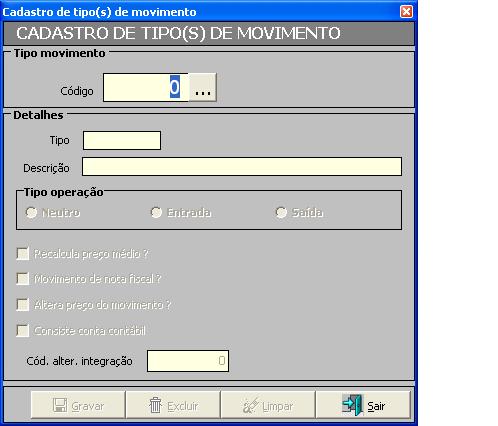
Task: Focus the Código input field
Action: [146, 88]
